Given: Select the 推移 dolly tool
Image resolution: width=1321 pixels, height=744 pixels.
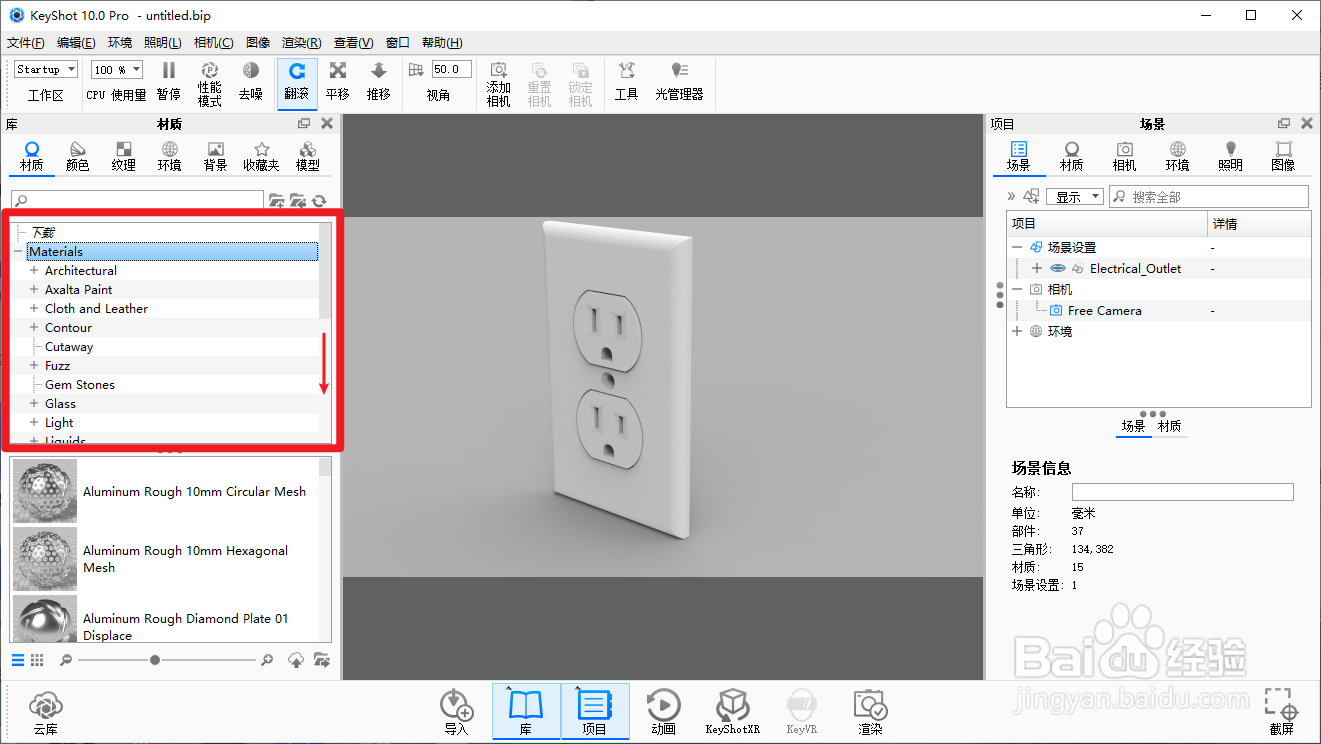Looking at the screenshot, I should pos(379,81).
